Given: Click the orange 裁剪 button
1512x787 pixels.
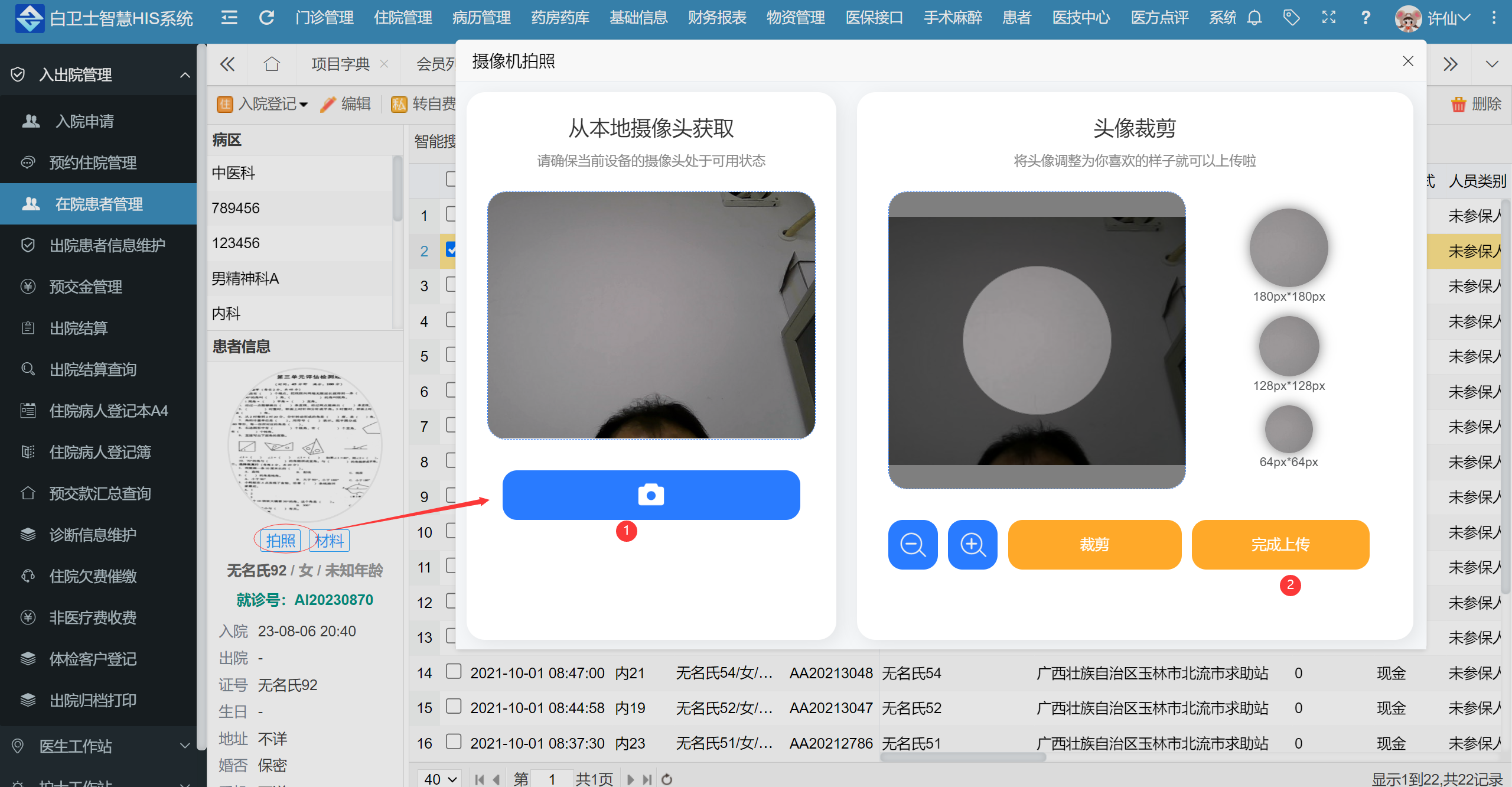Looking at the screenshot, I should [1094, 545].
